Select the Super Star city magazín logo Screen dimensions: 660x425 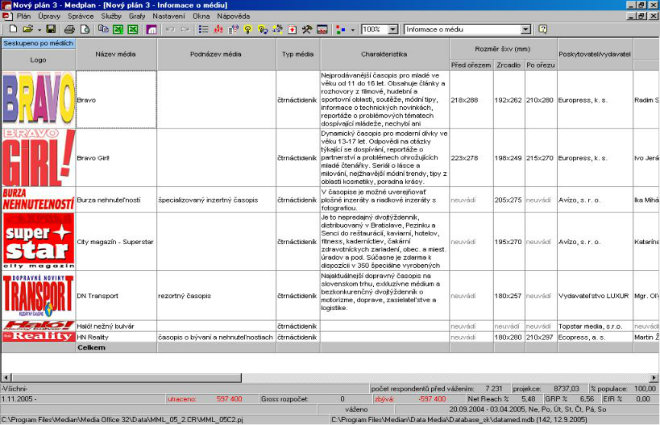click(x=39, y=241)
